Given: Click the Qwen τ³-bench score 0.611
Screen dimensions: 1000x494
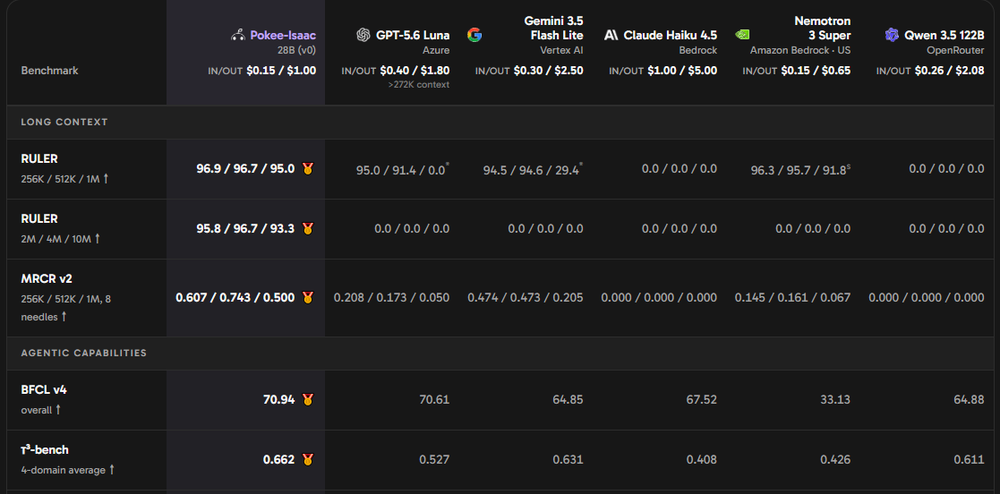Looking at the screenshot, I should (969, 459).
